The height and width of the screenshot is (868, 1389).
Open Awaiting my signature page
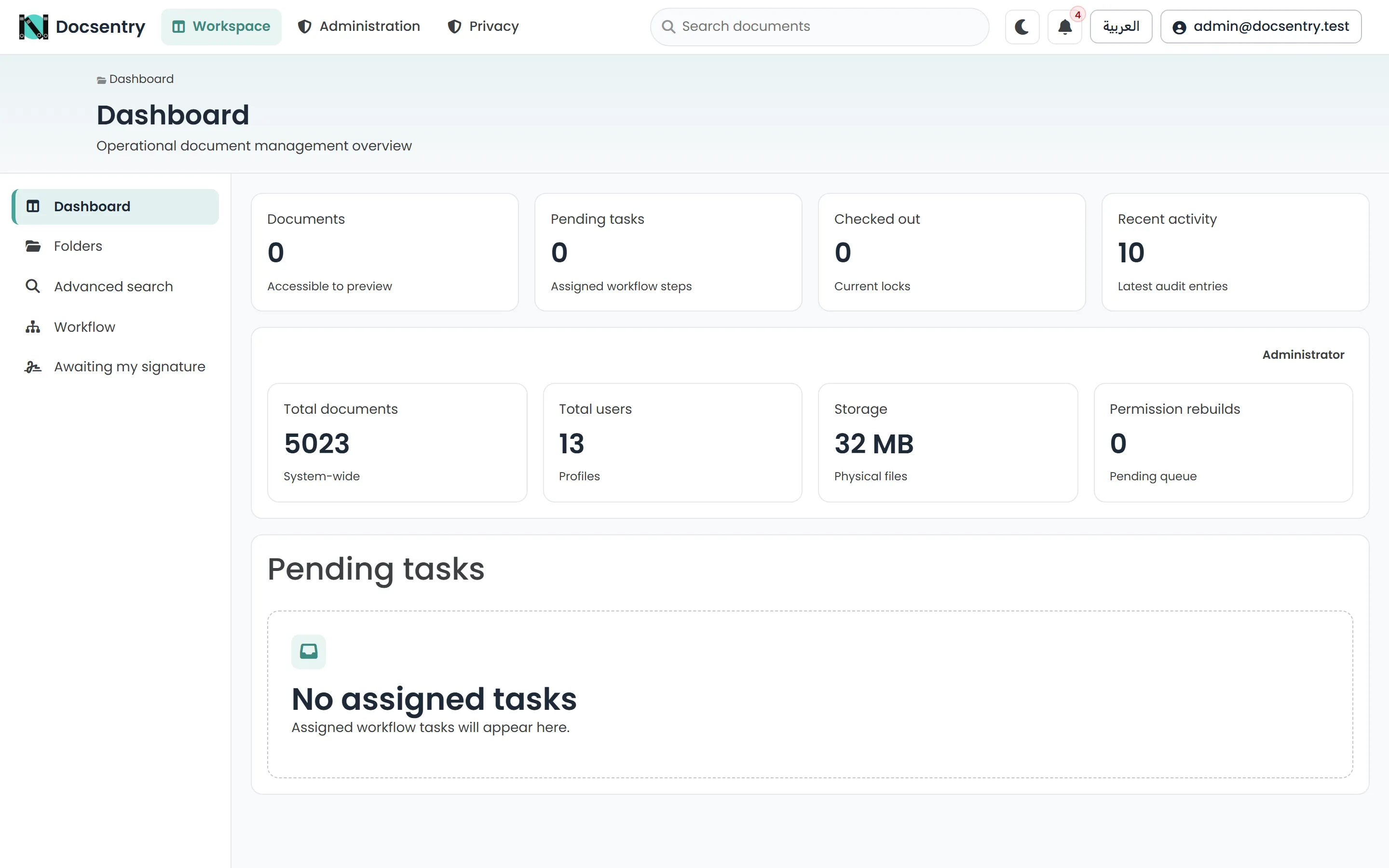(115, 367)
